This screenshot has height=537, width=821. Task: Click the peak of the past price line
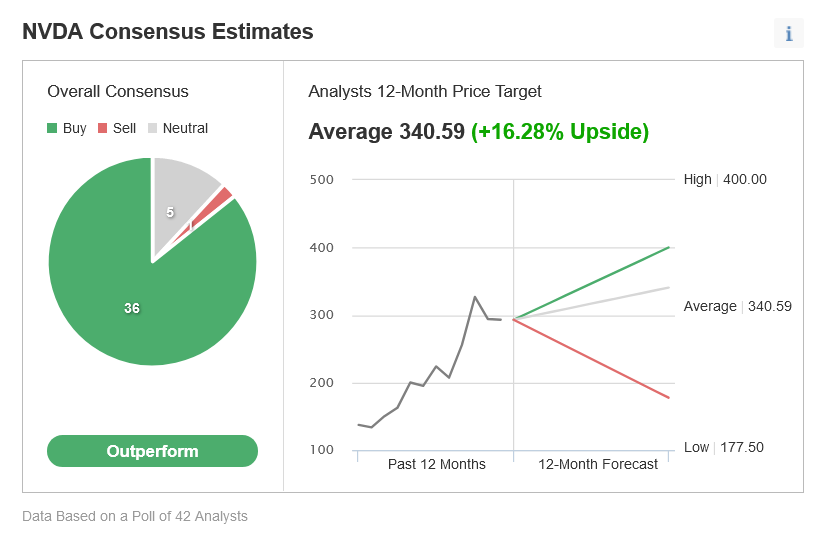point(475,297)
